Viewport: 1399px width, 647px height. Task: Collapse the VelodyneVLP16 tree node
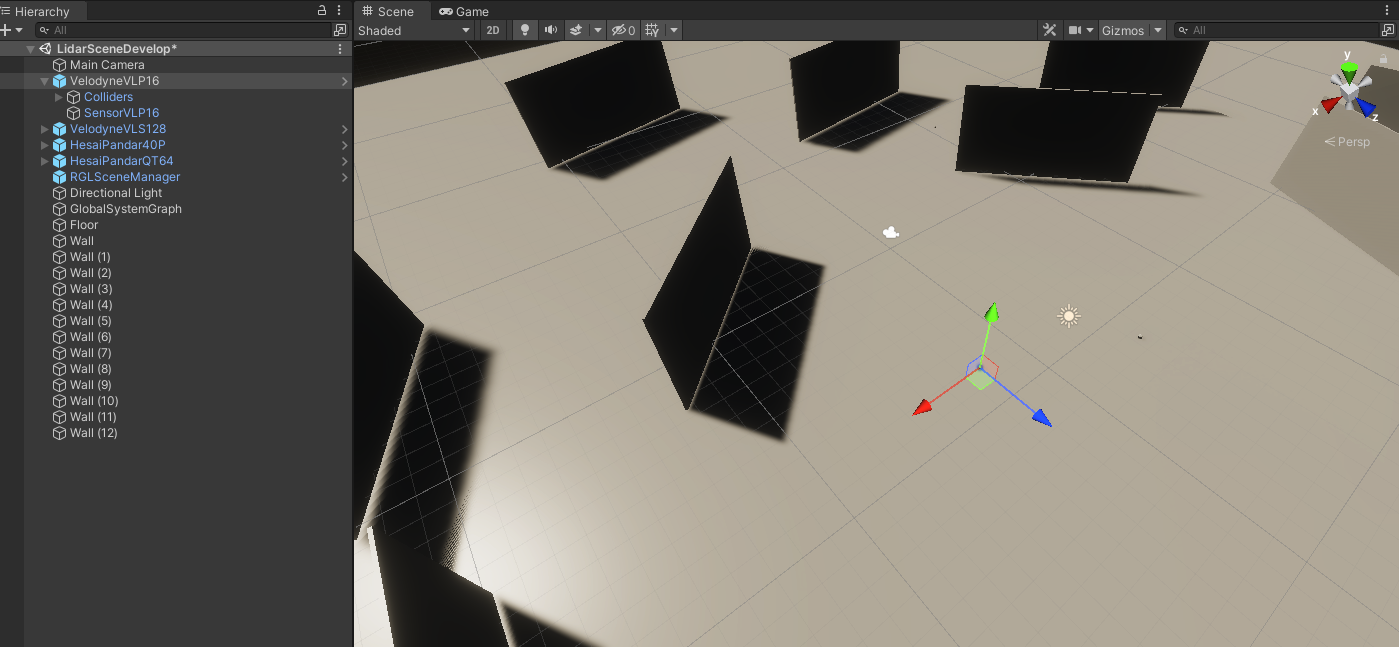[44, 81]
